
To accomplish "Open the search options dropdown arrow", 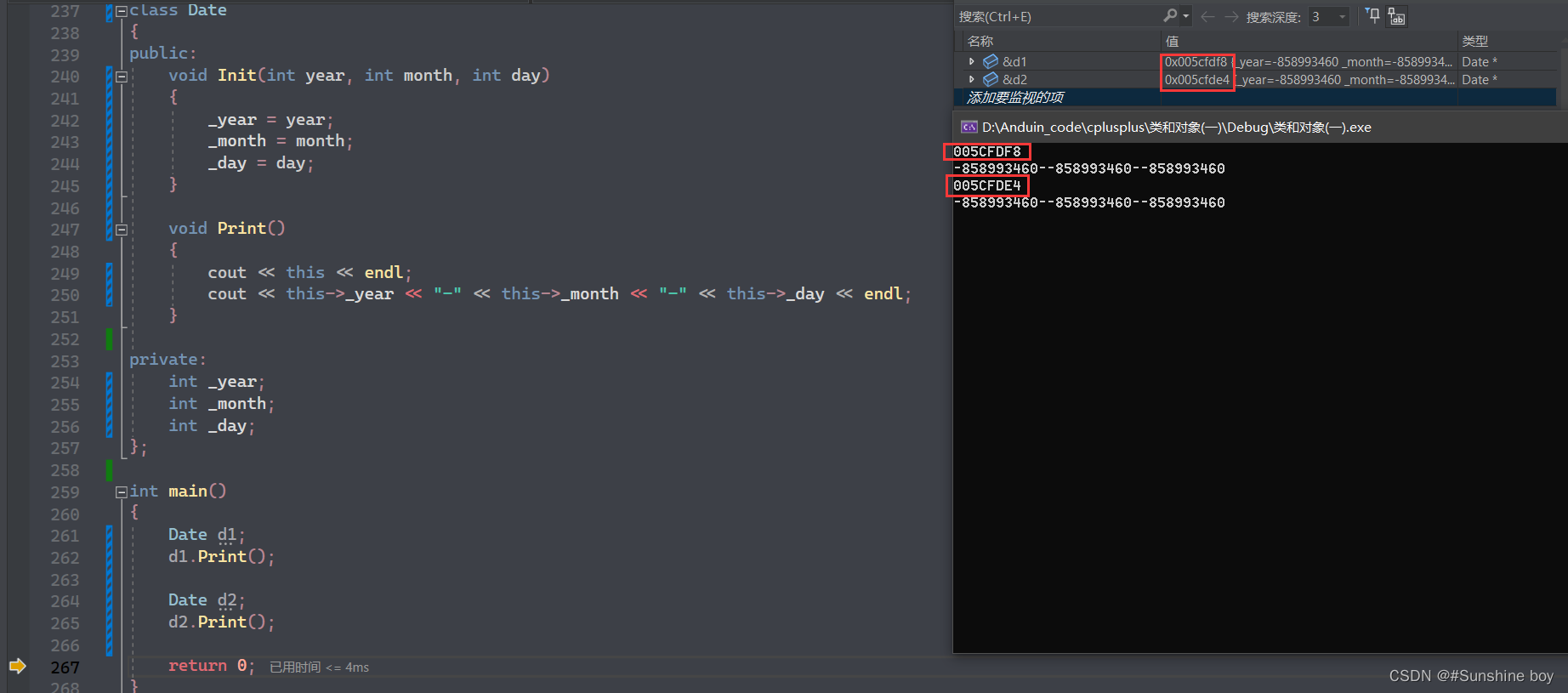I will coord(1185,16).
